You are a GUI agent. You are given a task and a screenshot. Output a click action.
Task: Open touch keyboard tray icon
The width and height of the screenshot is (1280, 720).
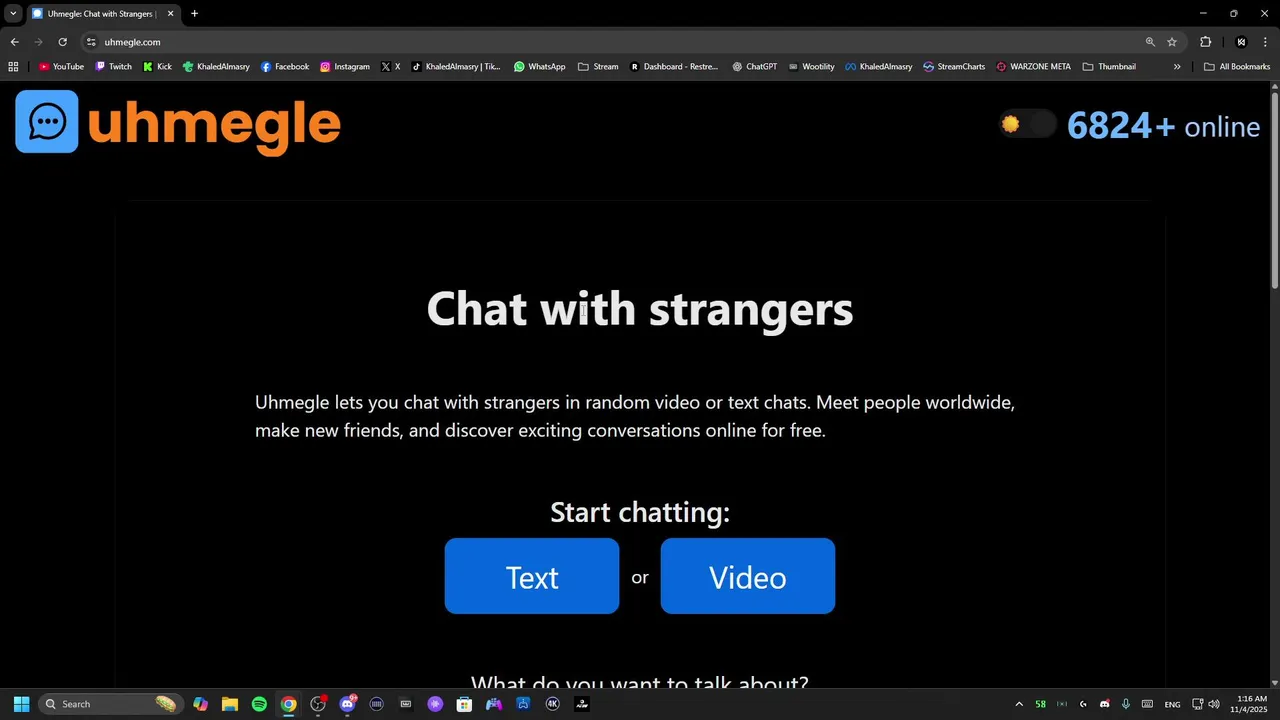1147,704
